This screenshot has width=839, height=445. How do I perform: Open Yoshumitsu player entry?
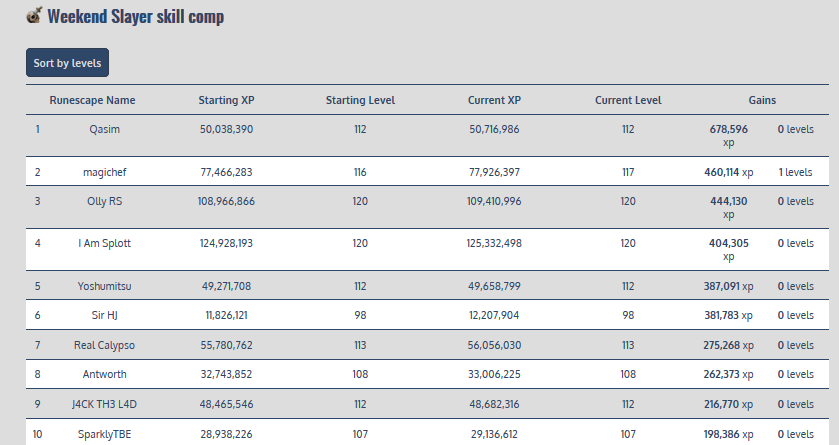coord(105,286)
